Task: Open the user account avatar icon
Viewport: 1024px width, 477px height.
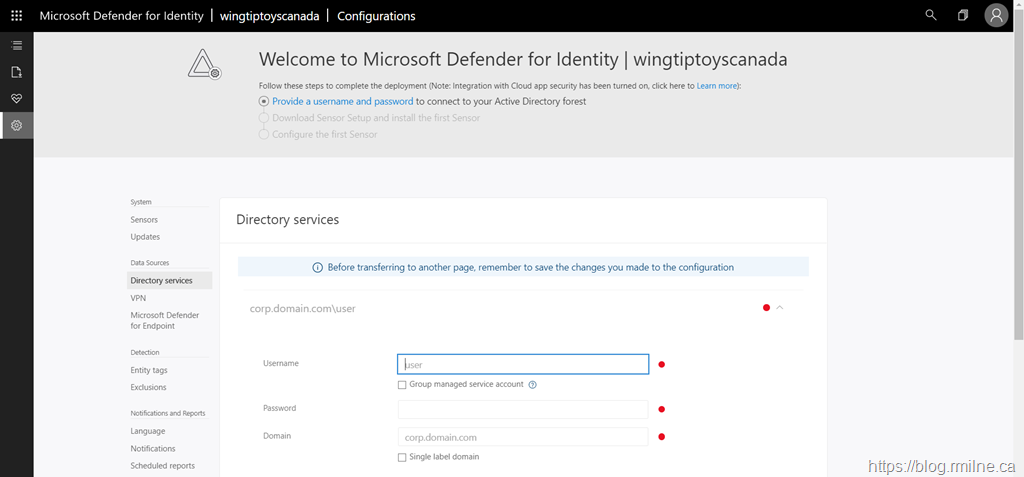Action: (995, 15)
